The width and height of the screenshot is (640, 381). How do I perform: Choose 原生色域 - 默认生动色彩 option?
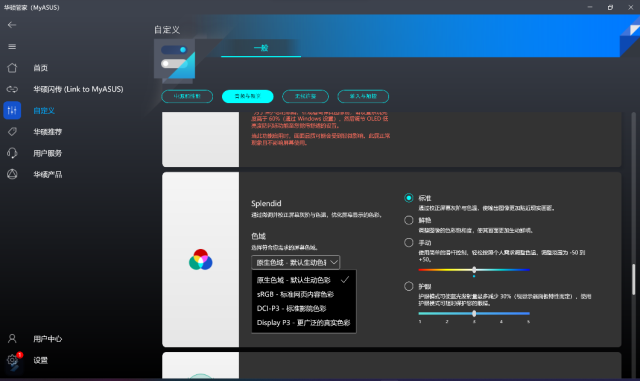(x=303, y=280)
